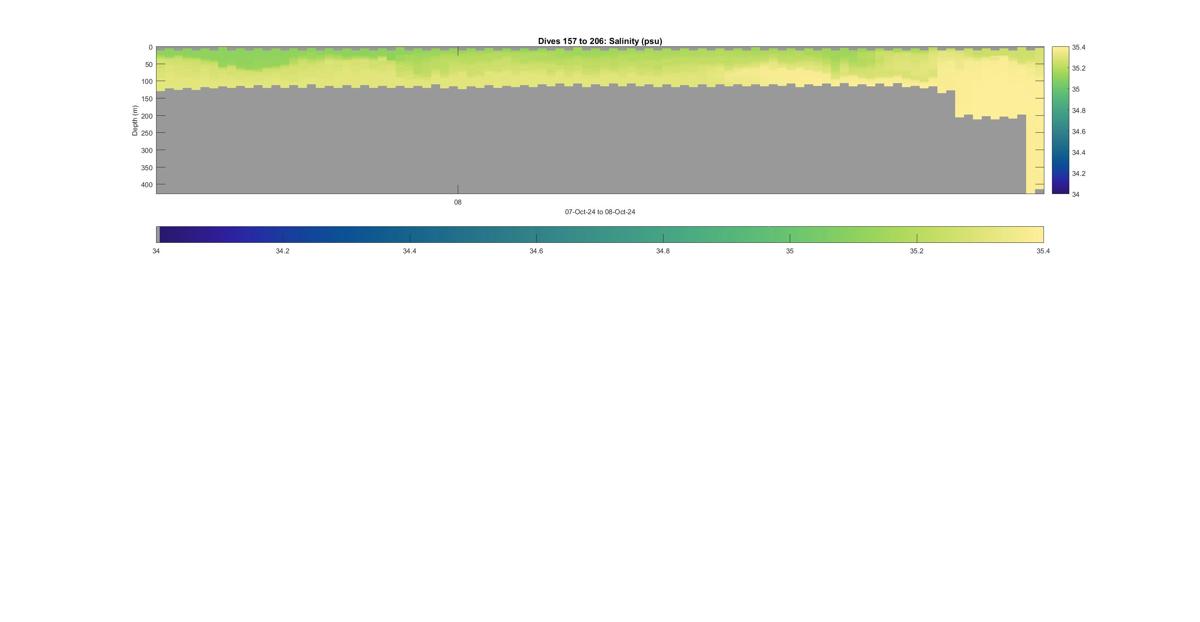Click the horizontal colorbar label '34.6'

[536, 251]
